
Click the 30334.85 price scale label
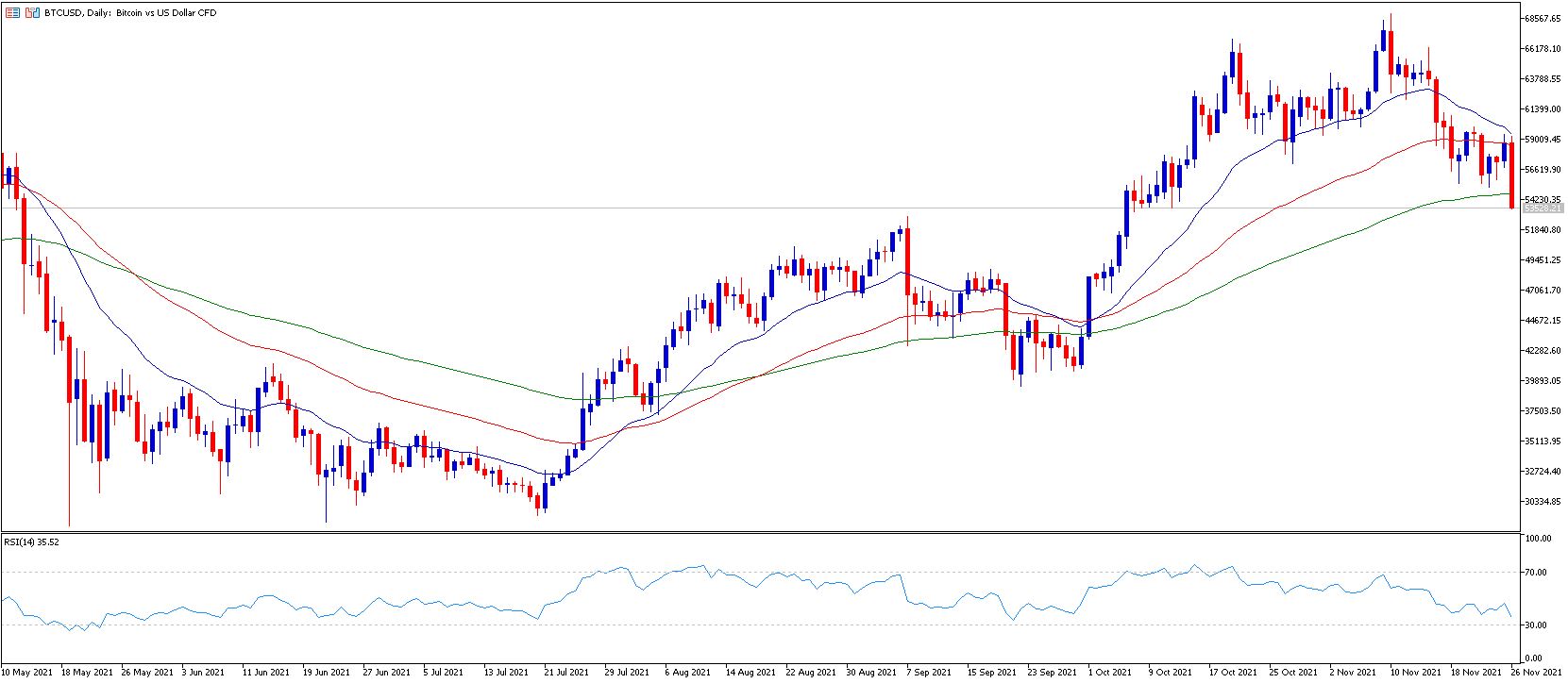[x=1542, y=501]
